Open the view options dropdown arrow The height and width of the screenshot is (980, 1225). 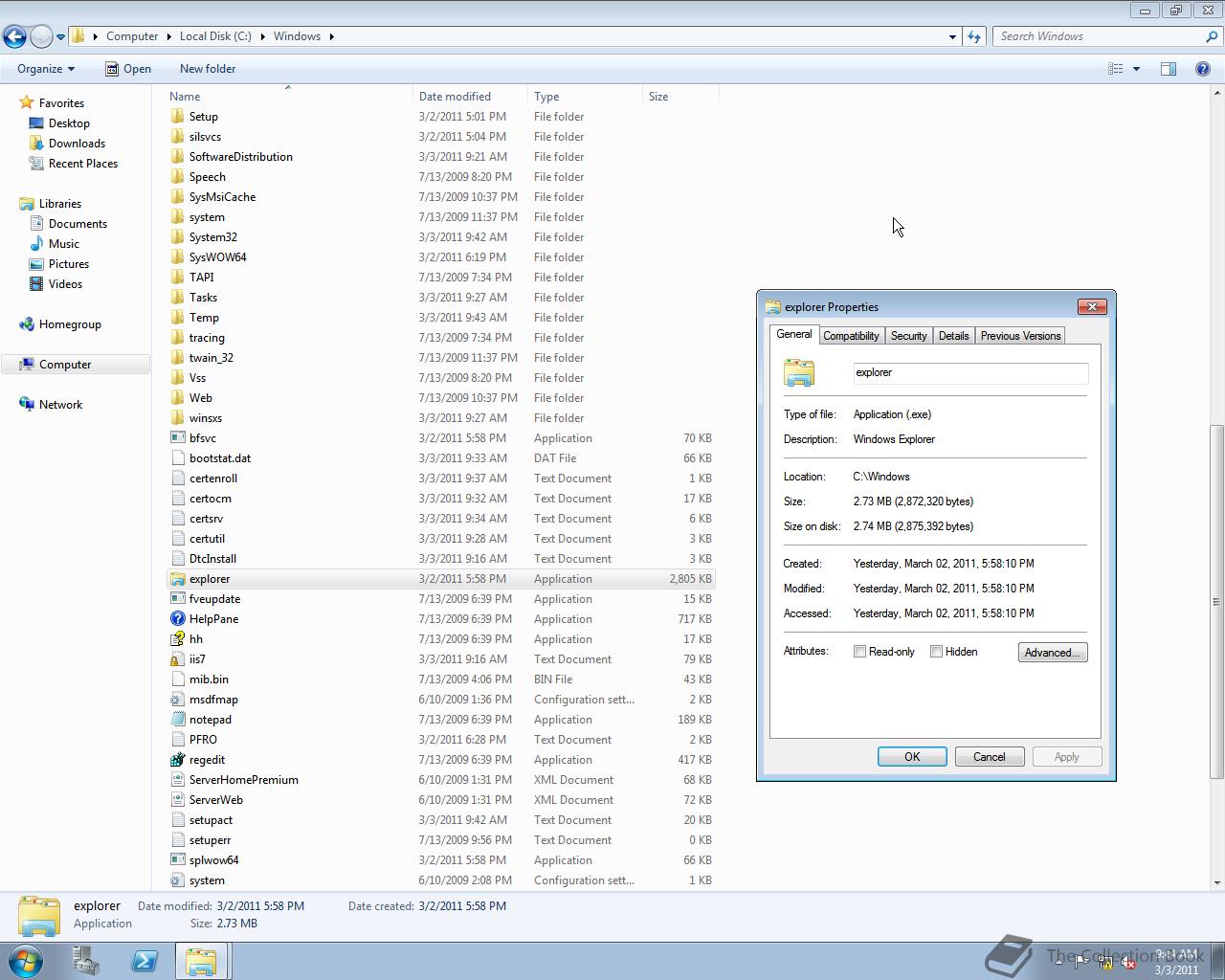[1136, 69]
